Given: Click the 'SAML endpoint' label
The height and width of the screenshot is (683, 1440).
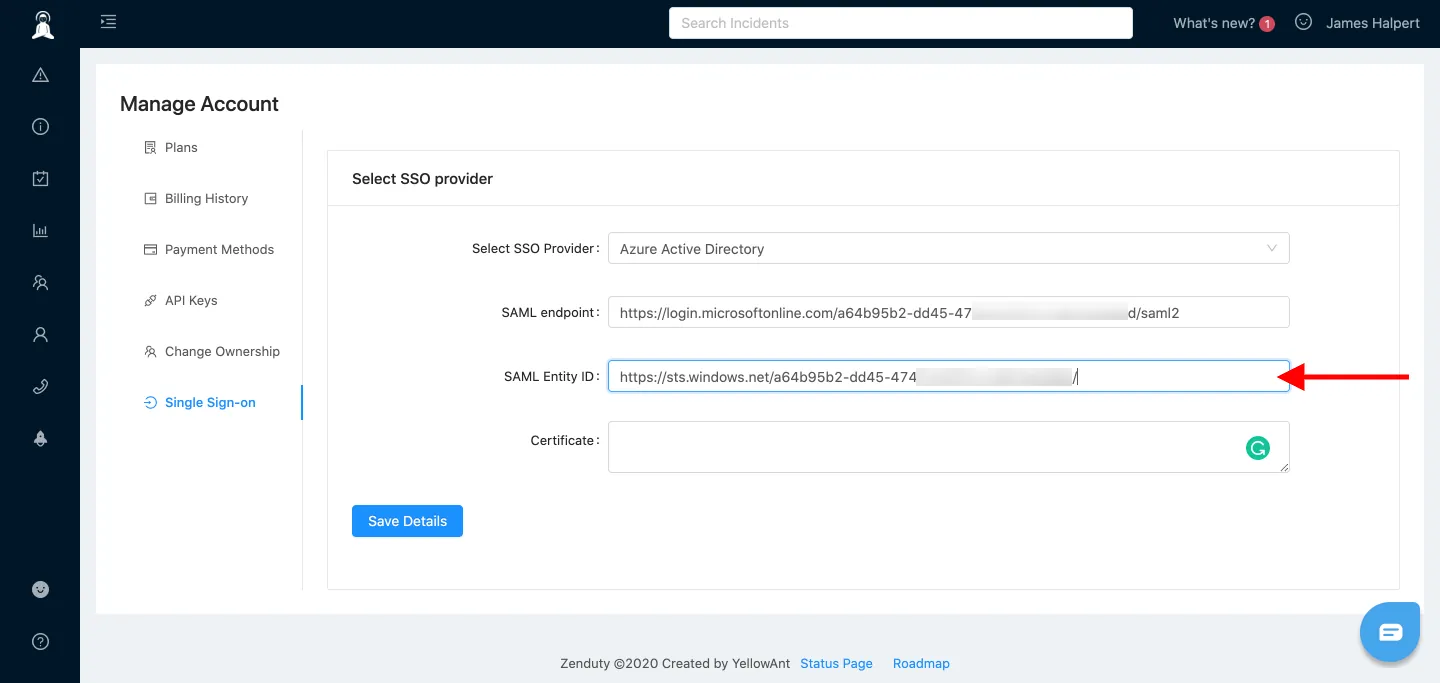Looking at the screenshot, I should click(x=550, y=312).
